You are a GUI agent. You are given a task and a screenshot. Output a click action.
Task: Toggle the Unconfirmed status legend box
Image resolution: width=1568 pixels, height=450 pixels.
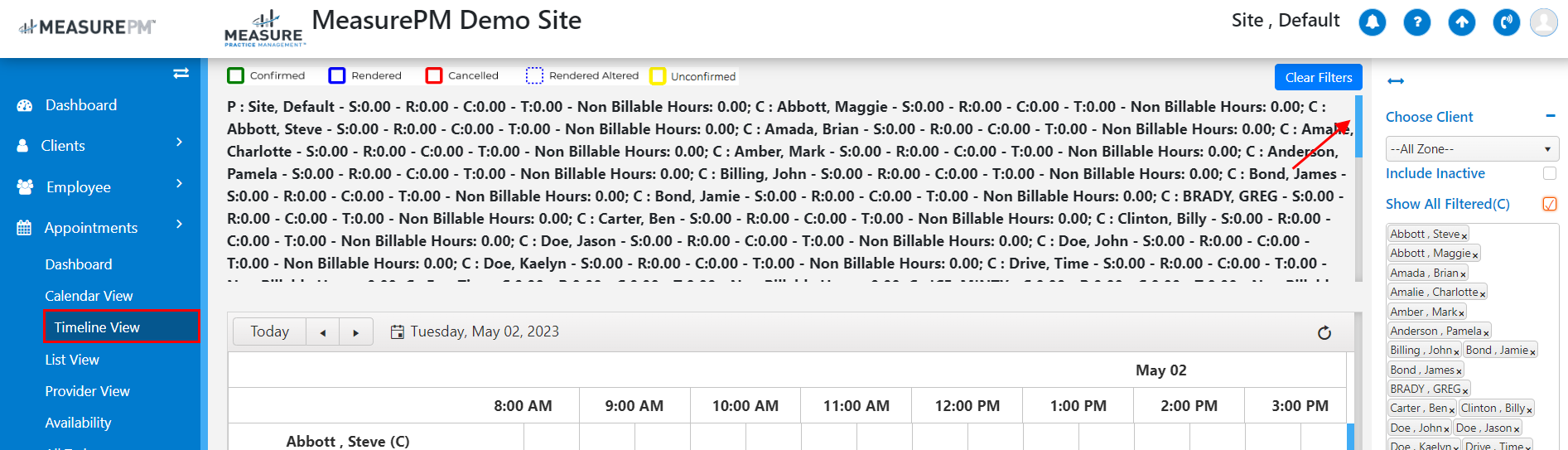[658, 76]
